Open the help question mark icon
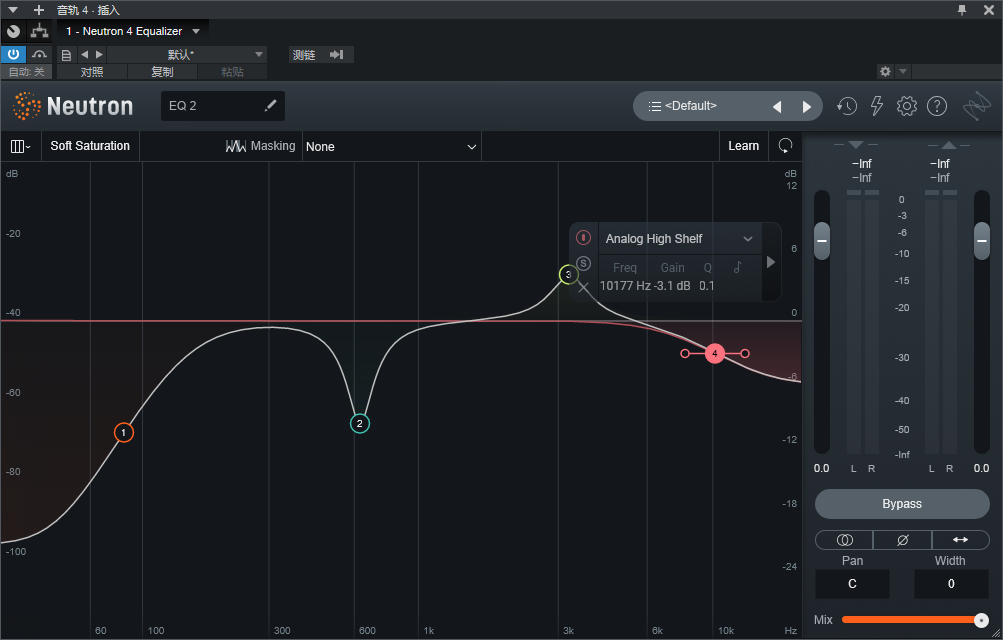 click(937, 106)
